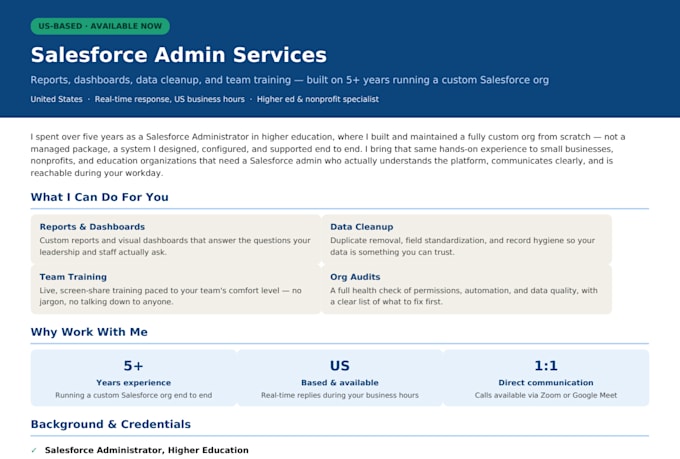
Task: Click the subtitle beginning 'Reports, dashboards, data cleanup'
Action: click(290, 80)
